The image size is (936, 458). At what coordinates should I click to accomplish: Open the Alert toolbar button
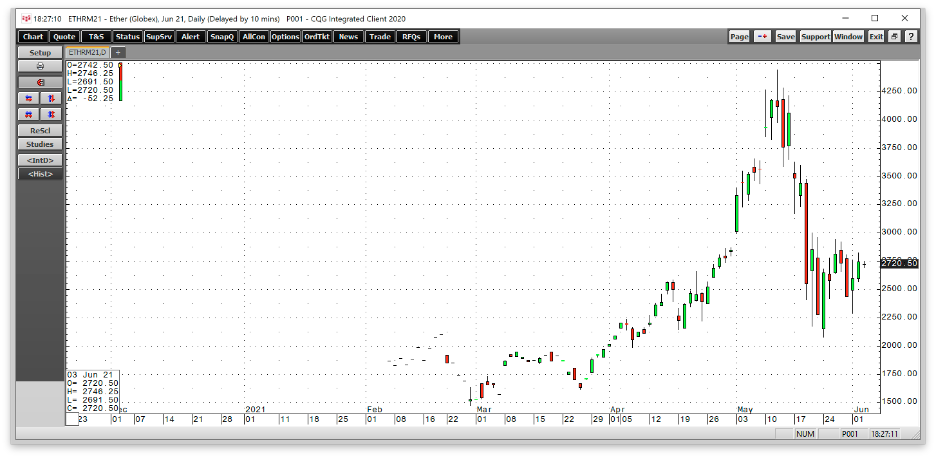(190, 37)
